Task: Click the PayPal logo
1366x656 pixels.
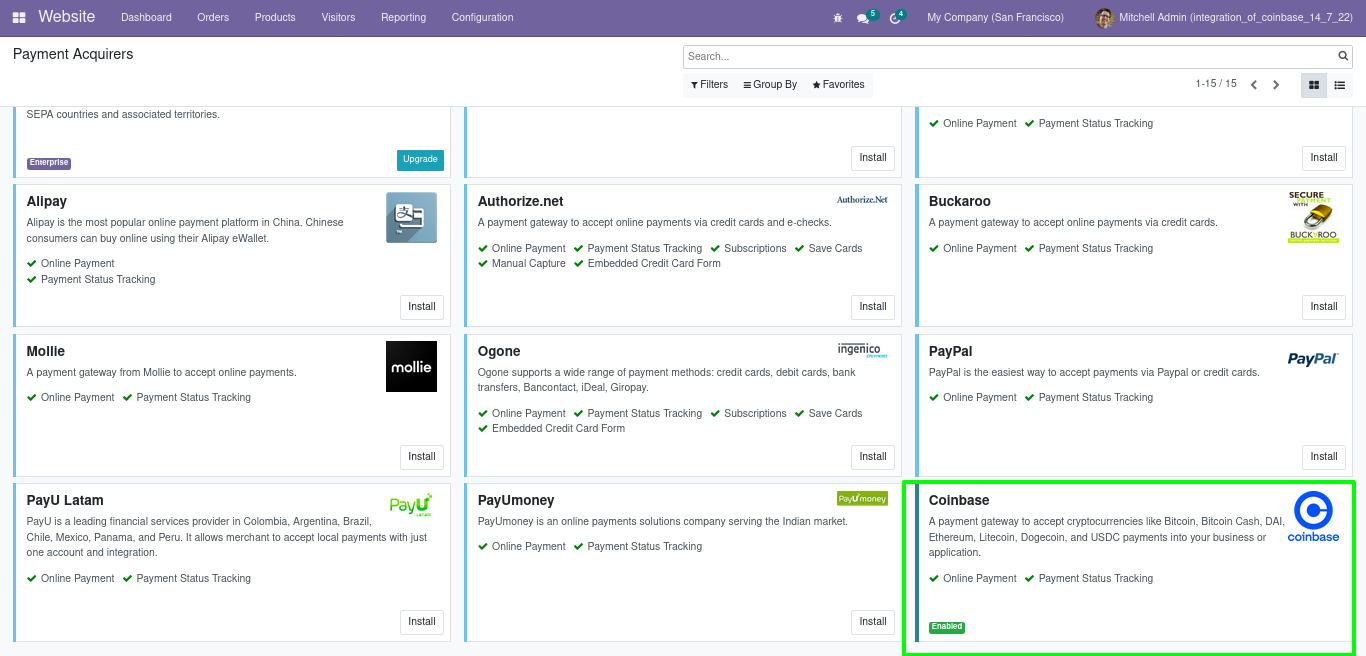Action: coord(1313,359)
